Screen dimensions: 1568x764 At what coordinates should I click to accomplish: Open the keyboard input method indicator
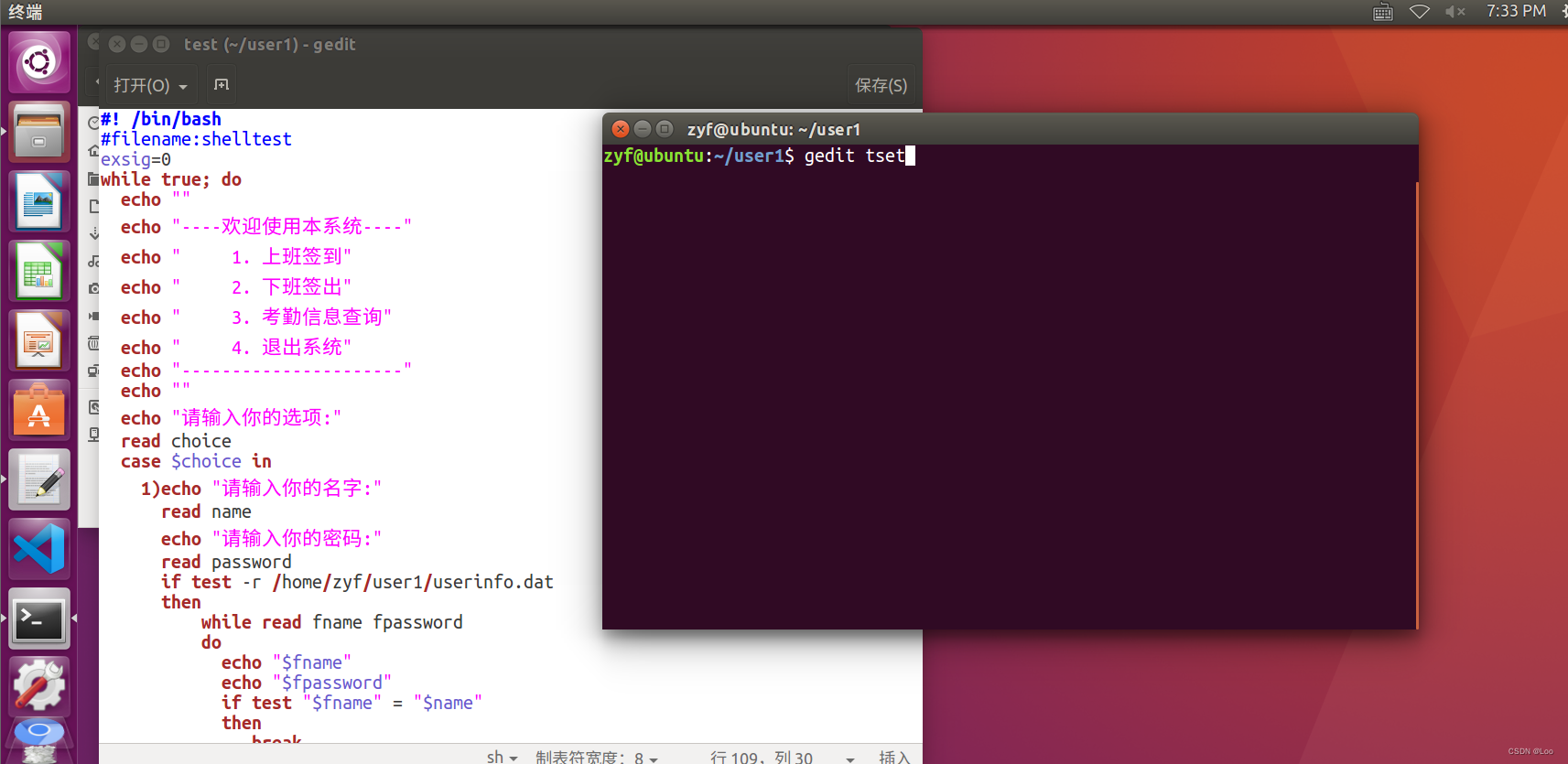tap(1383, 12)
